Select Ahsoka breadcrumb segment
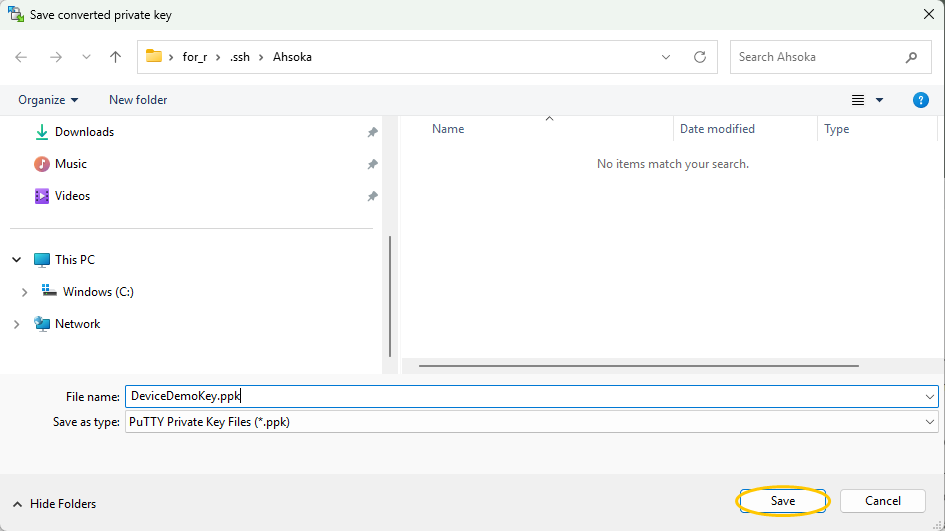Image resolution: width=945 pixels, height=531 pixels. coord(292,57)
